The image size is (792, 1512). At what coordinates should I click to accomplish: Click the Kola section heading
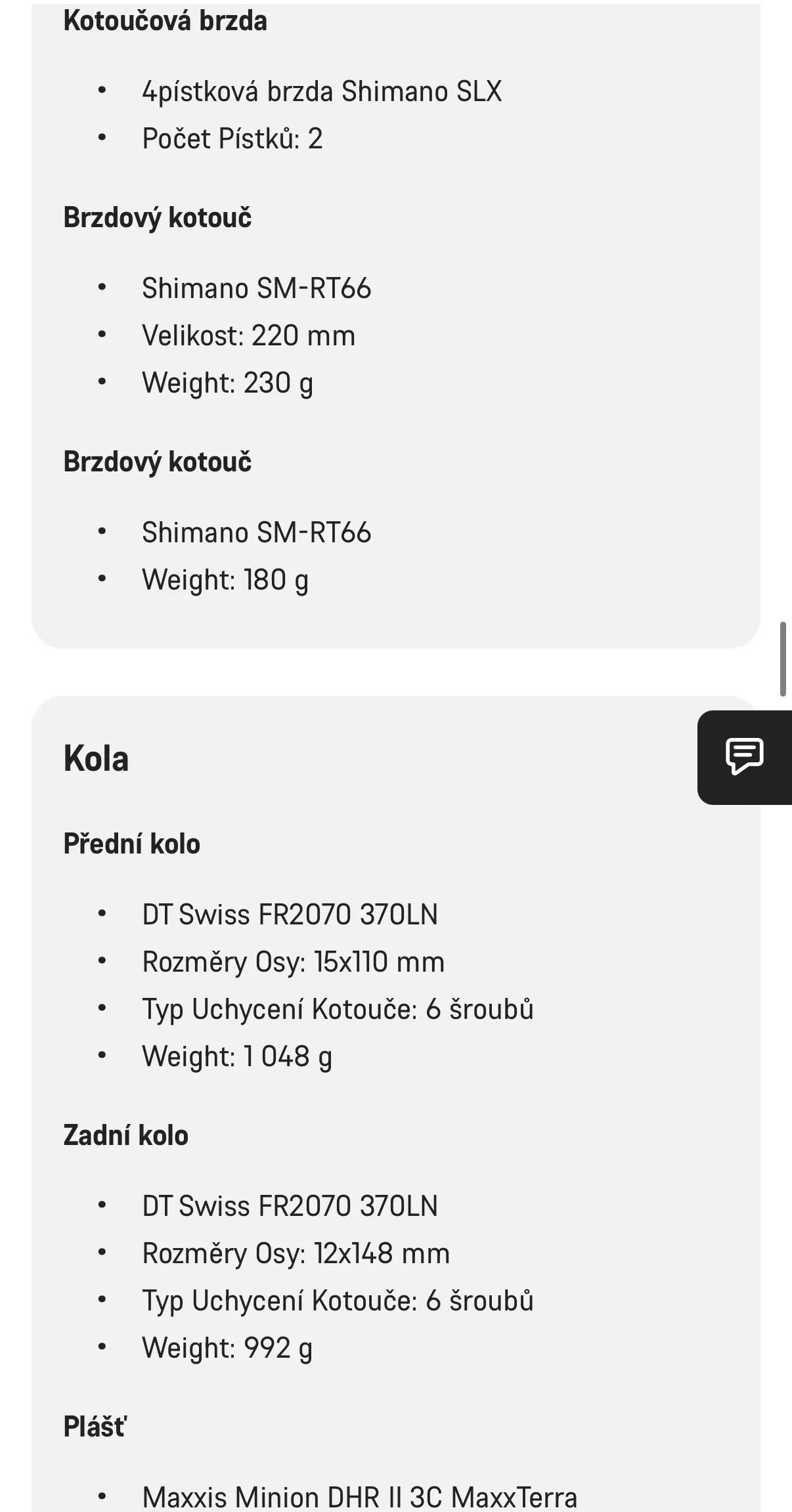click(96, 759)
